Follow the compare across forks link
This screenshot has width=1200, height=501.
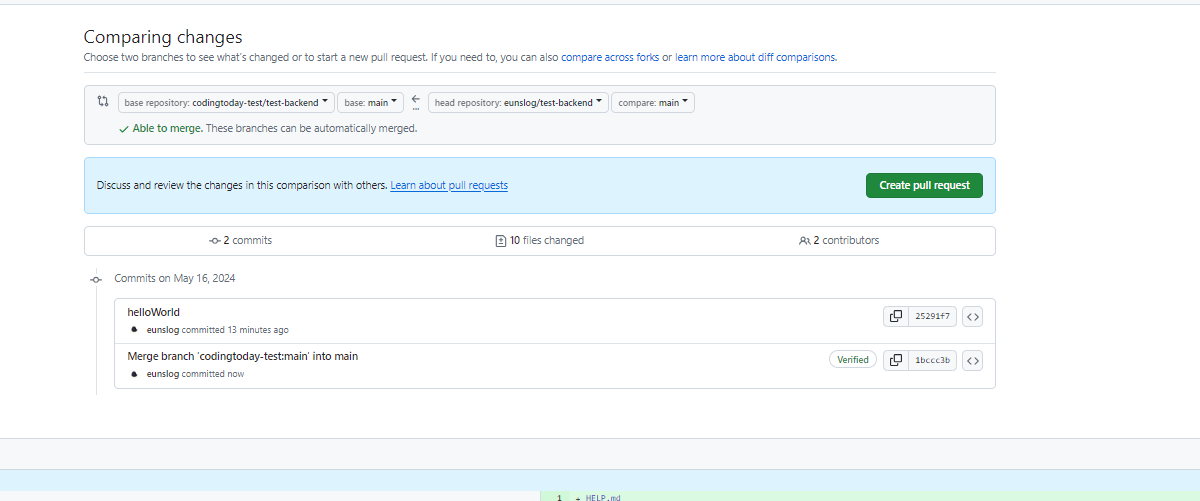(x=610, y=57)
